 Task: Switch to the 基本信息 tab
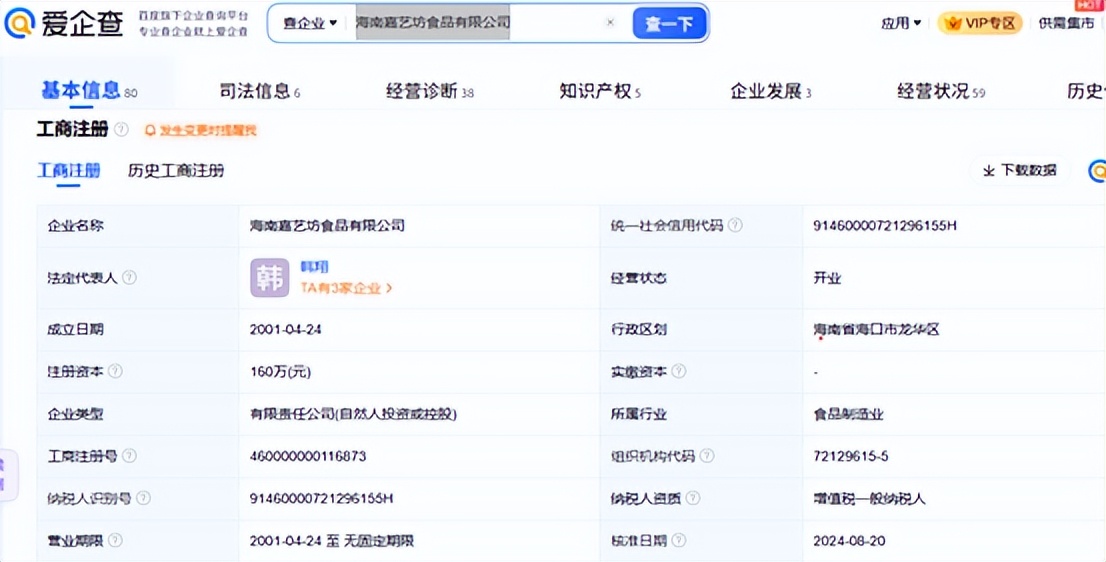[x=89, y=90]
